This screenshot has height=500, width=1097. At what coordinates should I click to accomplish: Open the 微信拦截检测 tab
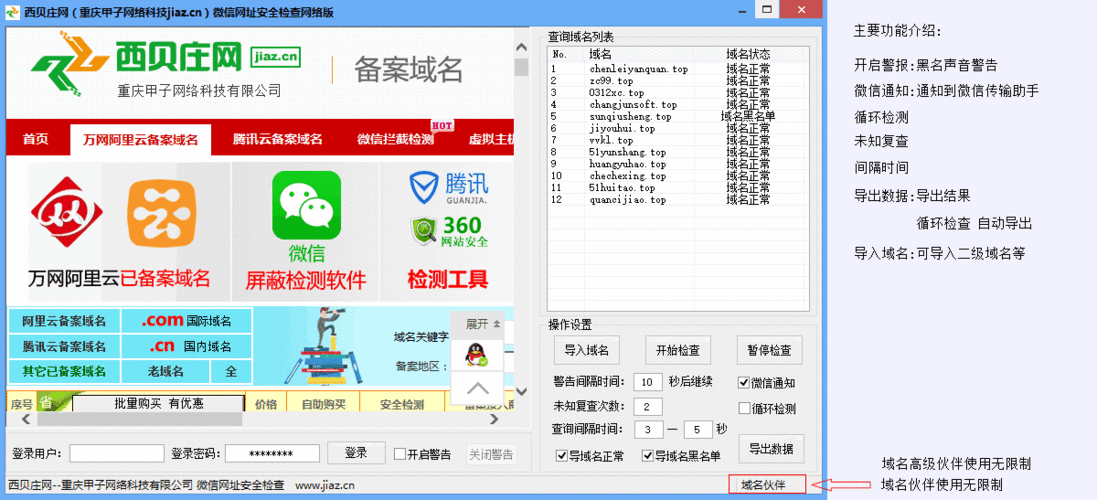(x=395, y=138)
